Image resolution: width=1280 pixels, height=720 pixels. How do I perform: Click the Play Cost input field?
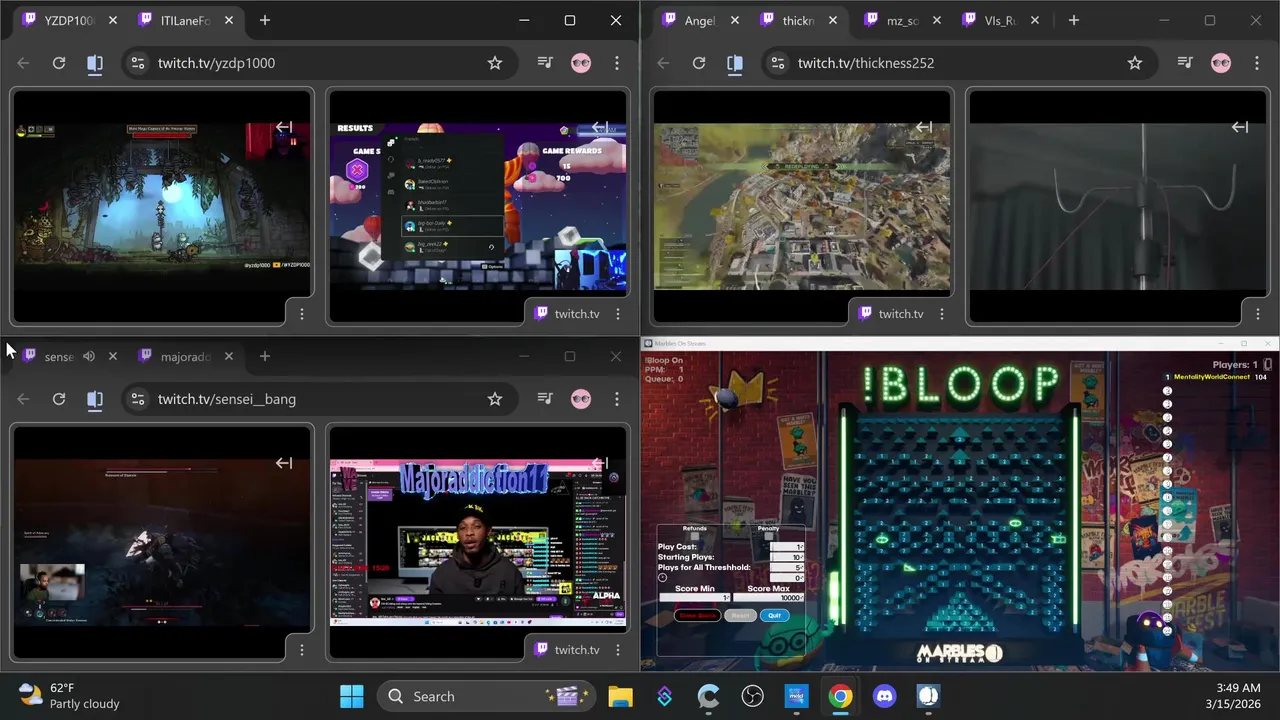[x=787, y=547]
